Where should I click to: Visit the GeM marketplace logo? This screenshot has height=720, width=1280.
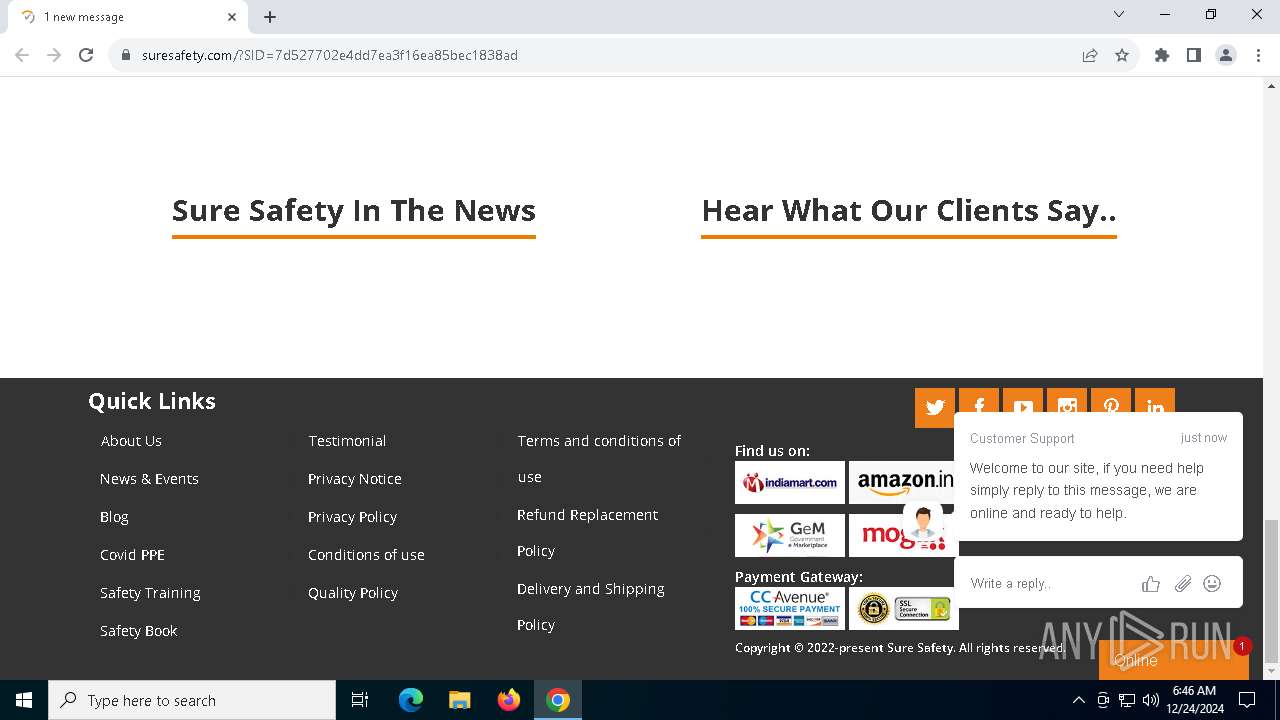790,536
